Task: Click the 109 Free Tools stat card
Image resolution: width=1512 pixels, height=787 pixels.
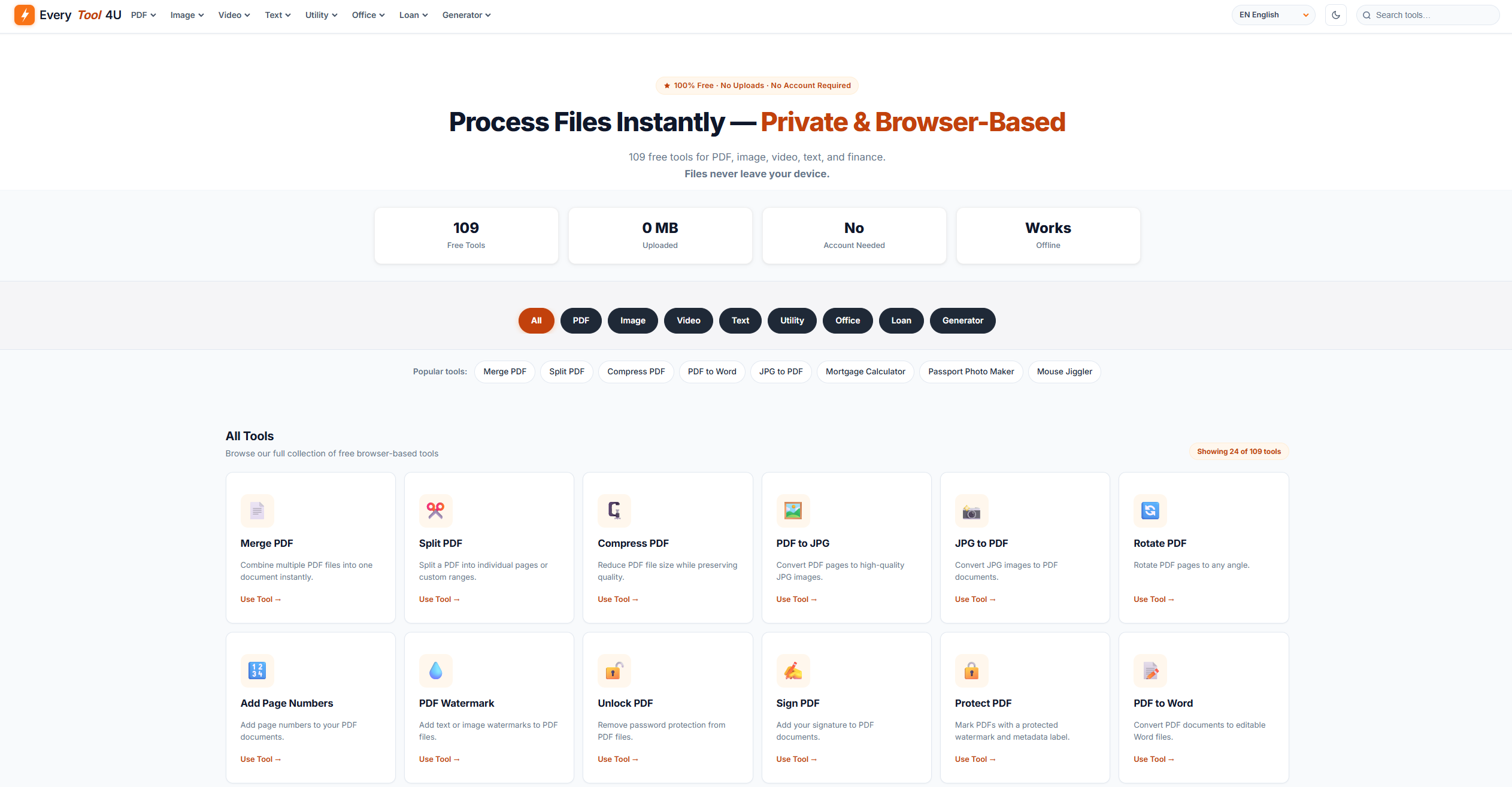Action: (x=466, y=235)
